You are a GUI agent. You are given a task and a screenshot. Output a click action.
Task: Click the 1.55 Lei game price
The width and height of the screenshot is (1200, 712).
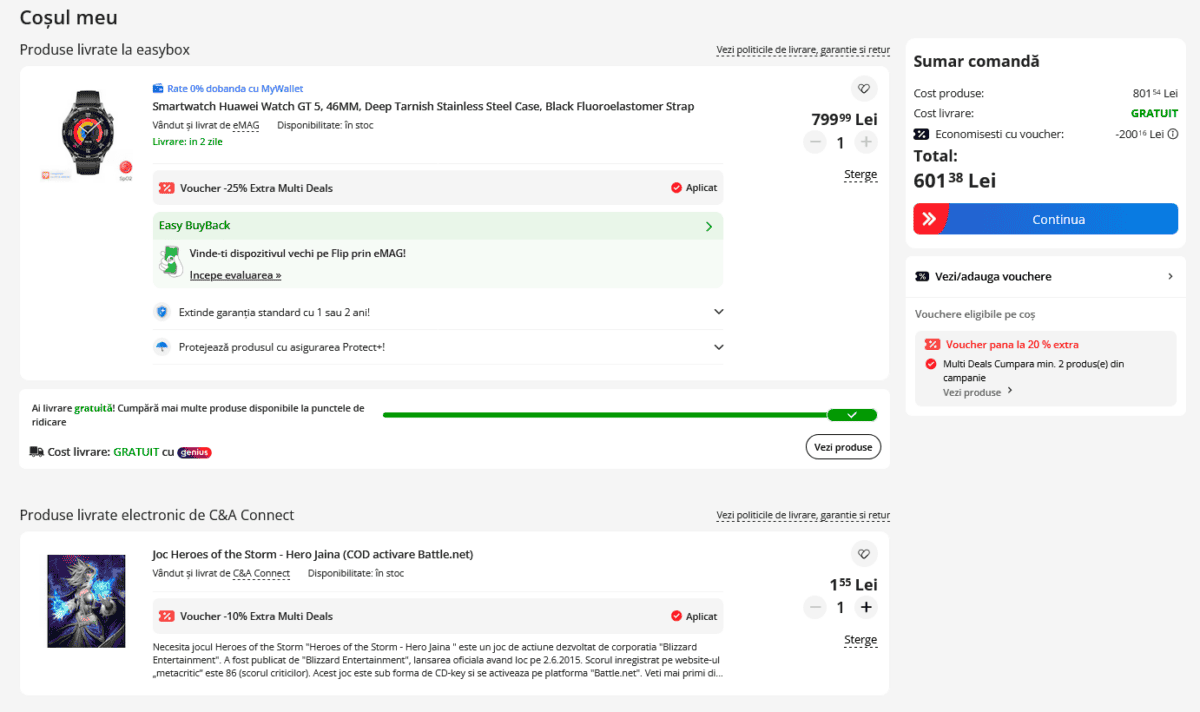[x=853, y=584]
